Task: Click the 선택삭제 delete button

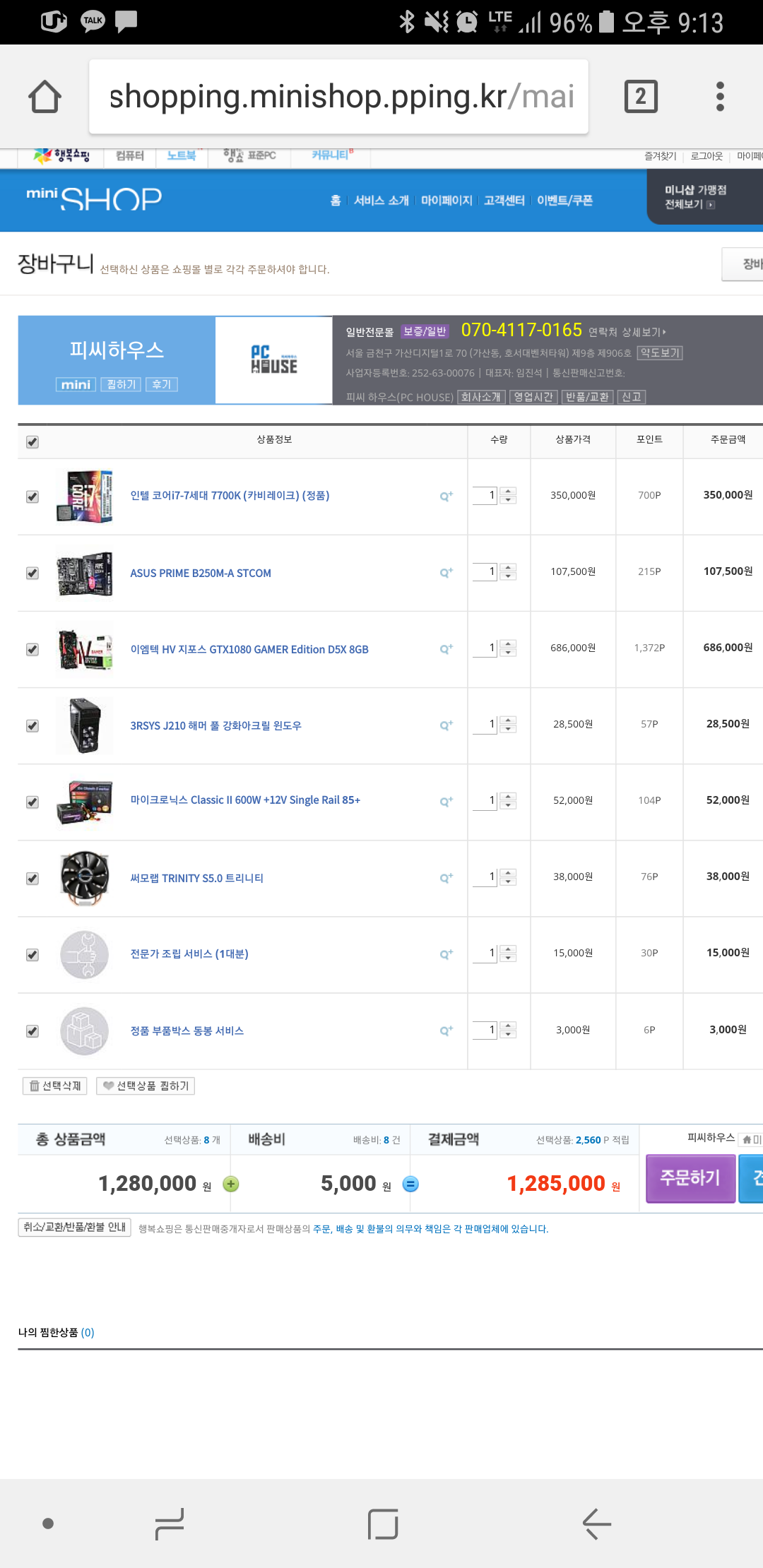Action: 55,1086
